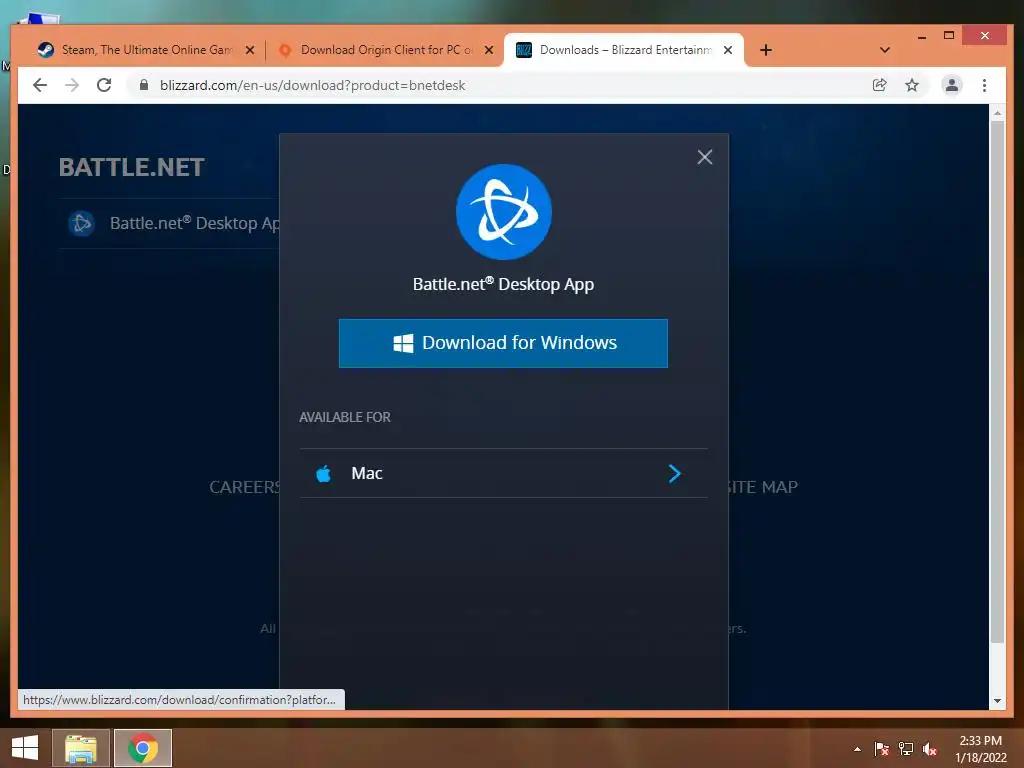Share this page from the address bar
Screen dimensions: 1024x768
[x=880, y=85]
